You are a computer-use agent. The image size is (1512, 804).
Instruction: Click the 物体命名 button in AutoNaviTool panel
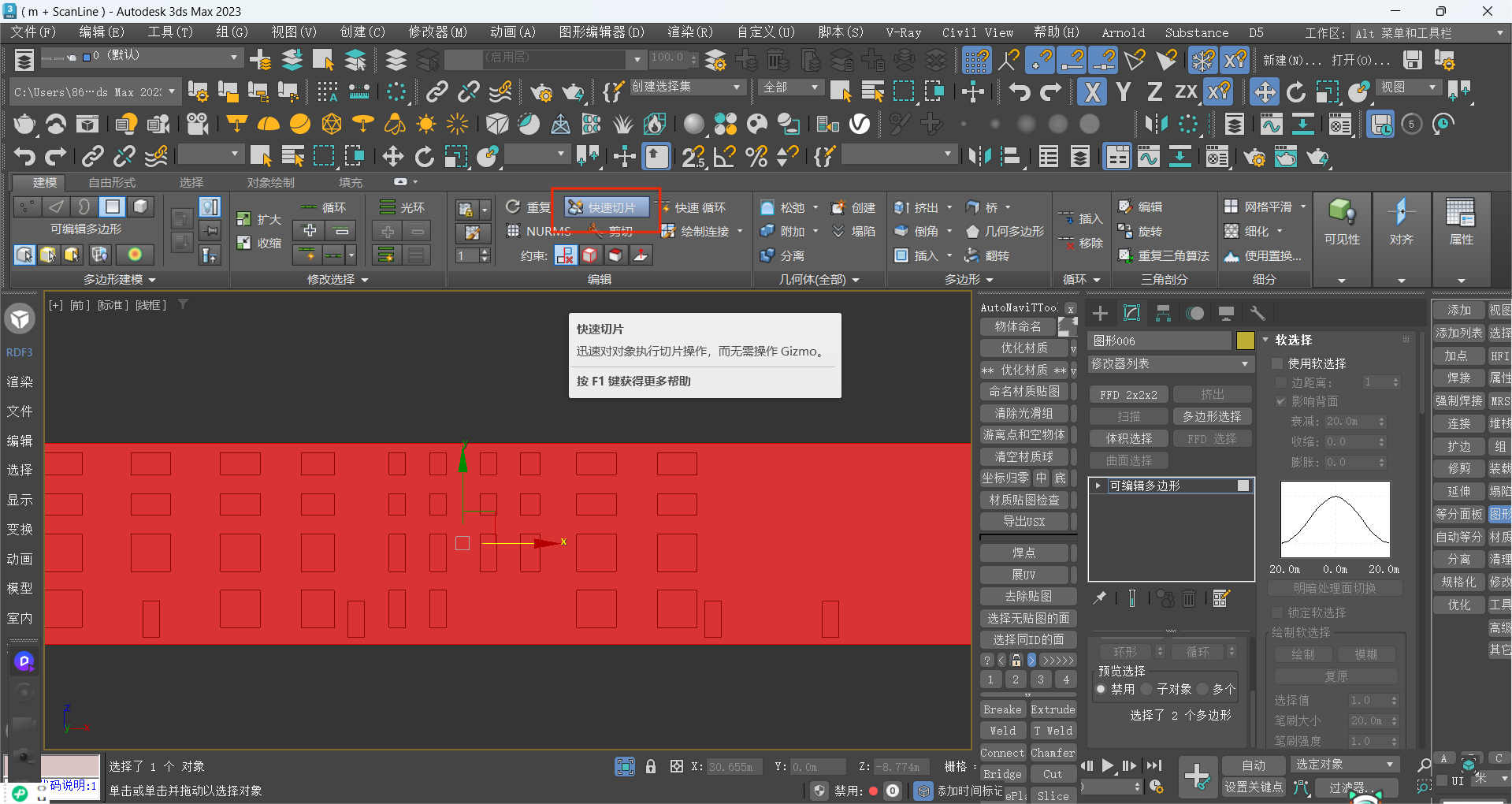tap(1017, 326)
